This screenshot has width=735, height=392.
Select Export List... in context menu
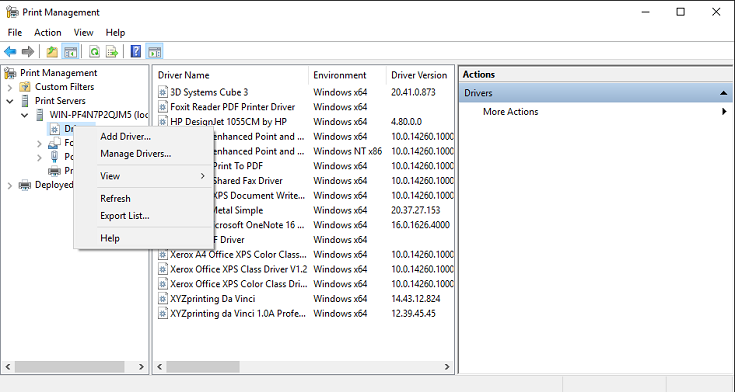click(125, 216)
